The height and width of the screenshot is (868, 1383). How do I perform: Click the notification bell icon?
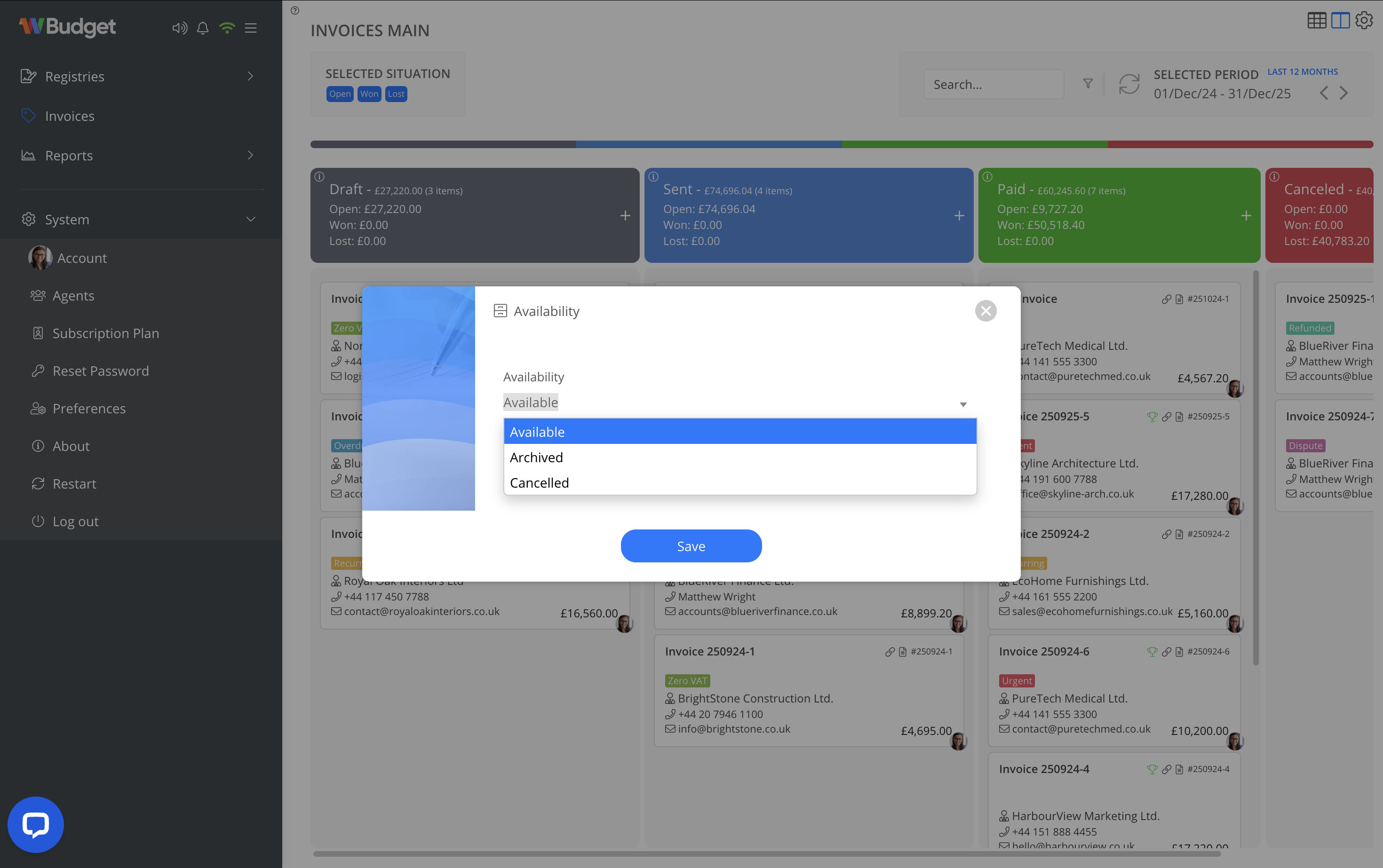click(x=202, y=28)
